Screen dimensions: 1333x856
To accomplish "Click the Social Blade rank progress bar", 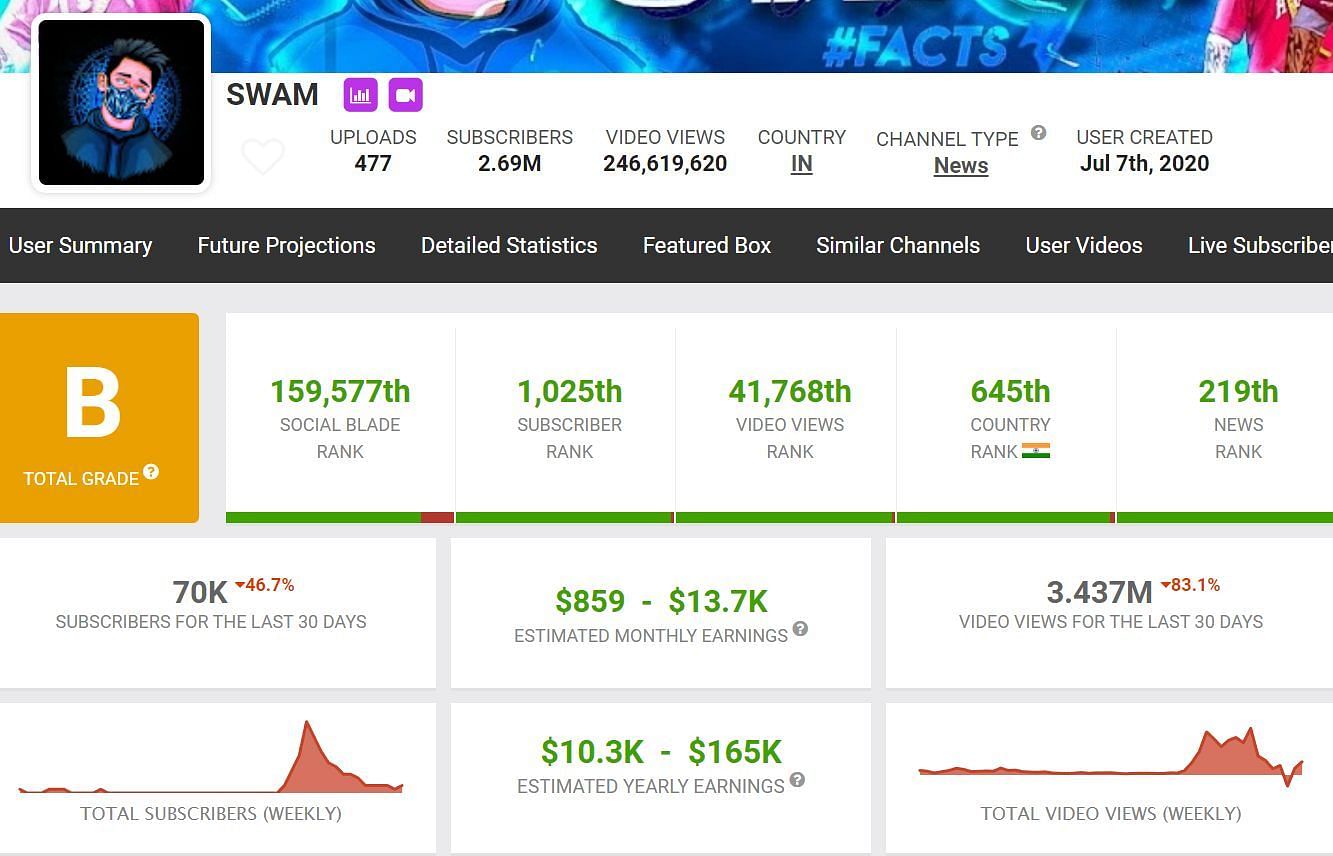I will (x=340, y=517).
